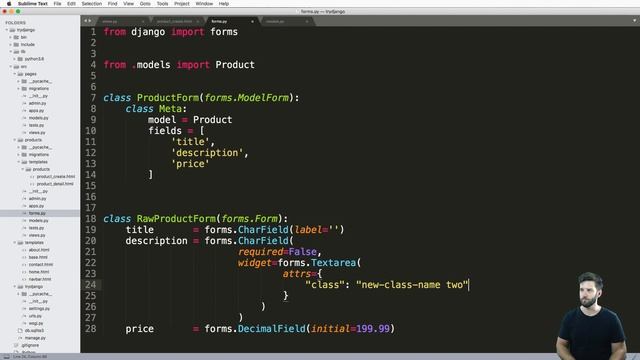
Task: Open .gitignore from the sidebar
Action: [30, 346]
